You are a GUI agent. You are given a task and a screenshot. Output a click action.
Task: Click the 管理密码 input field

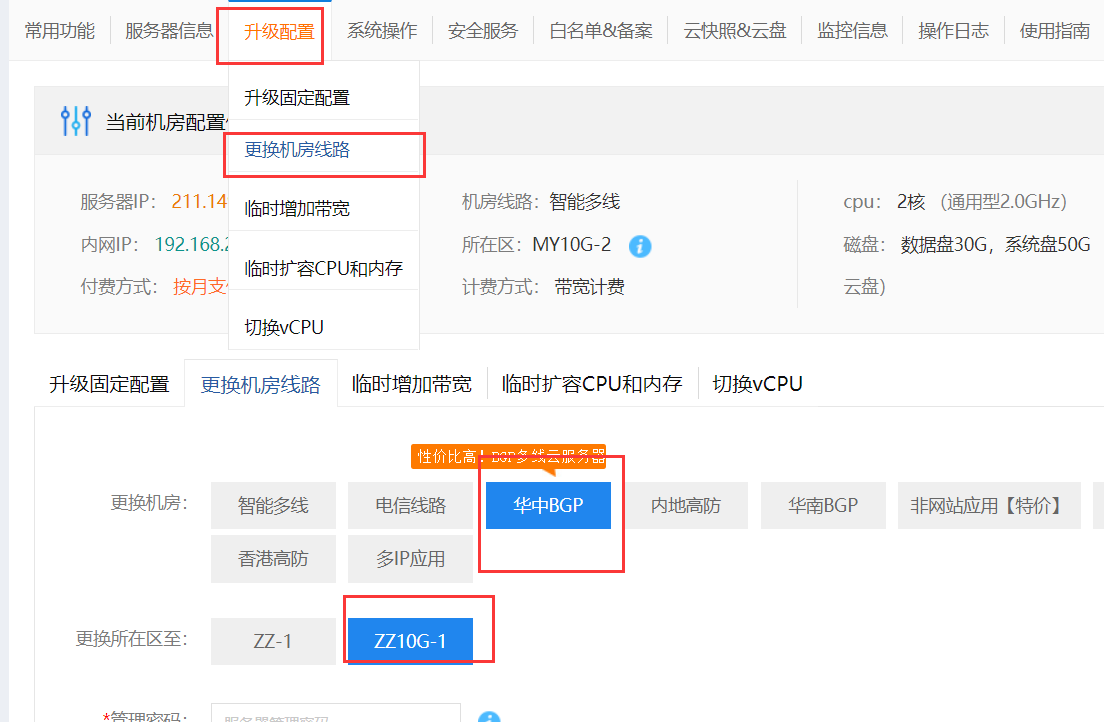pyautogui.click(x=335, y=714)
